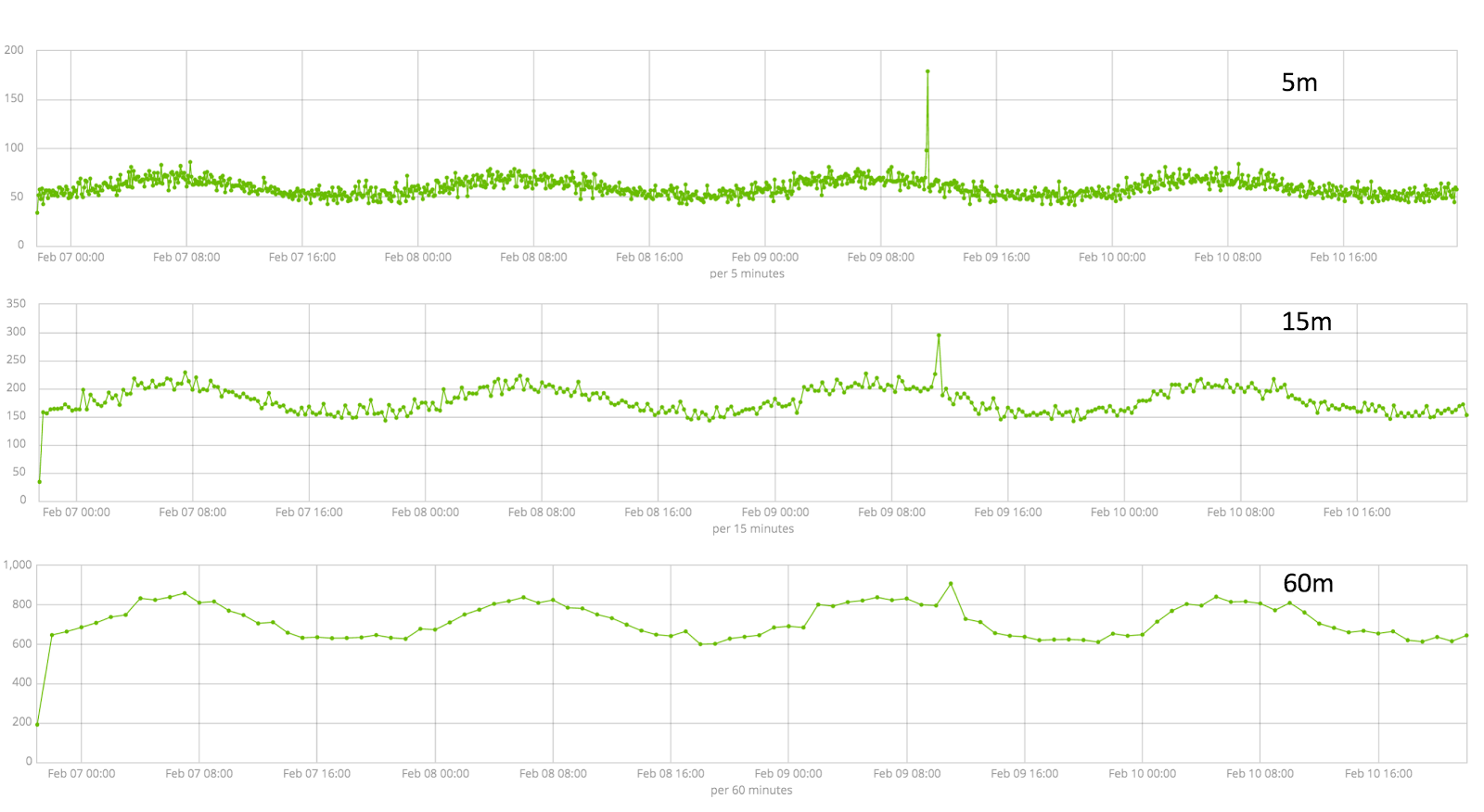Click the "150" y-axis label on the 5m chart
This screenshot has height=812, width=1484.
14,98
